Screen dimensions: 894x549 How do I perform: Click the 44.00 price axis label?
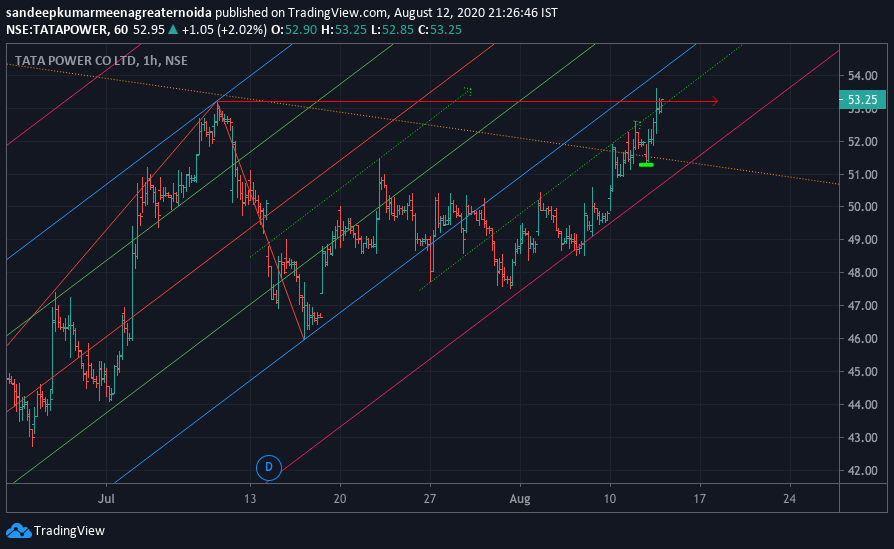point(863,405)
